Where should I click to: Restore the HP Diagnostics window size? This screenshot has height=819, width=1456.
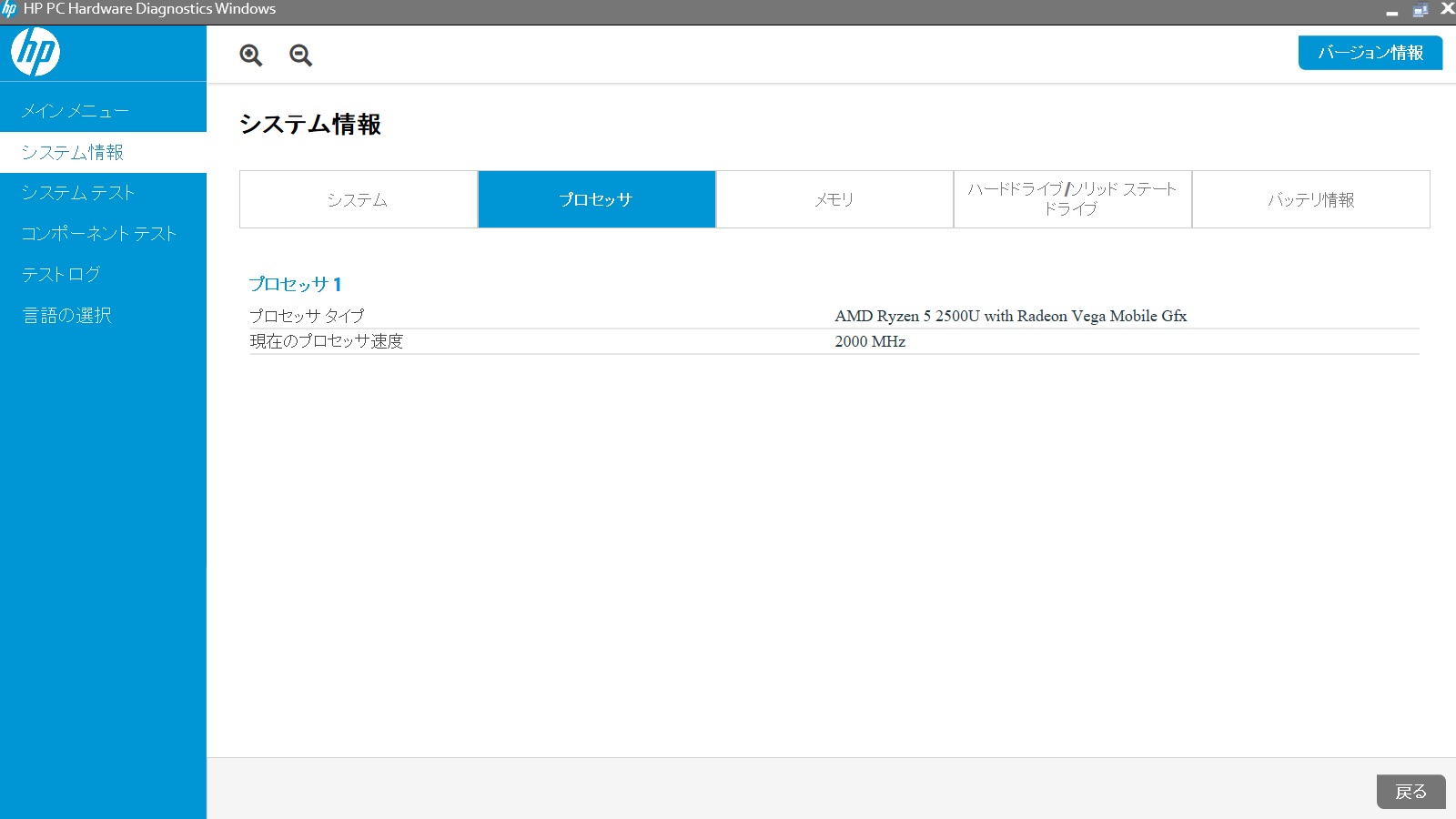[1420, 10]
